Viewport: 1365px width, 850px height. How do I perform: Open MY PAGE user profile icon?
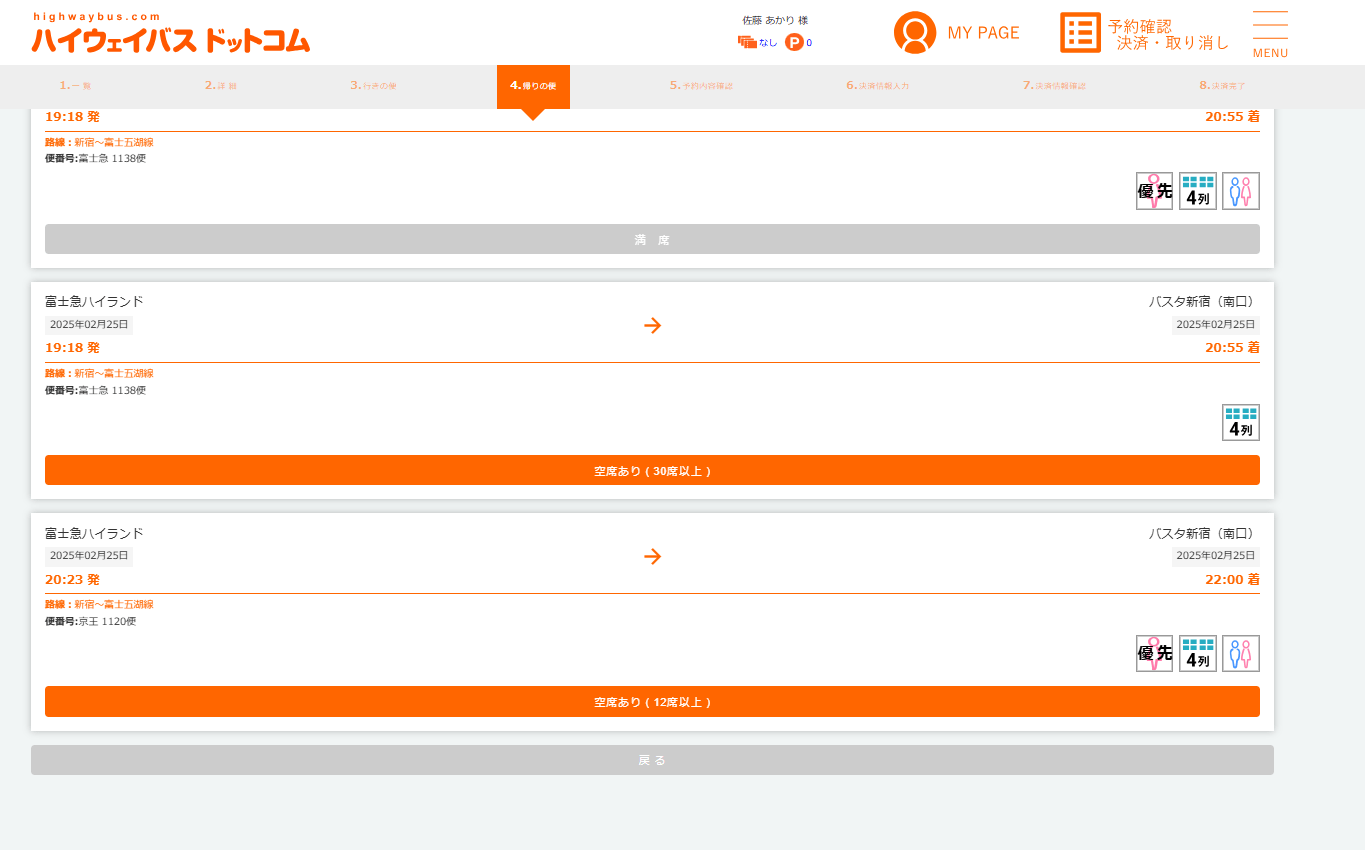coord(914,33)
